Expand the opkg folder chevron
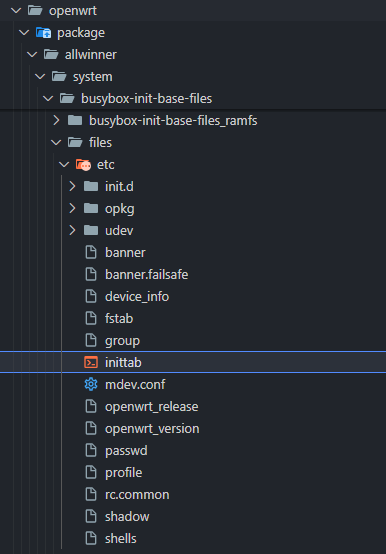 tap(72, 208)
